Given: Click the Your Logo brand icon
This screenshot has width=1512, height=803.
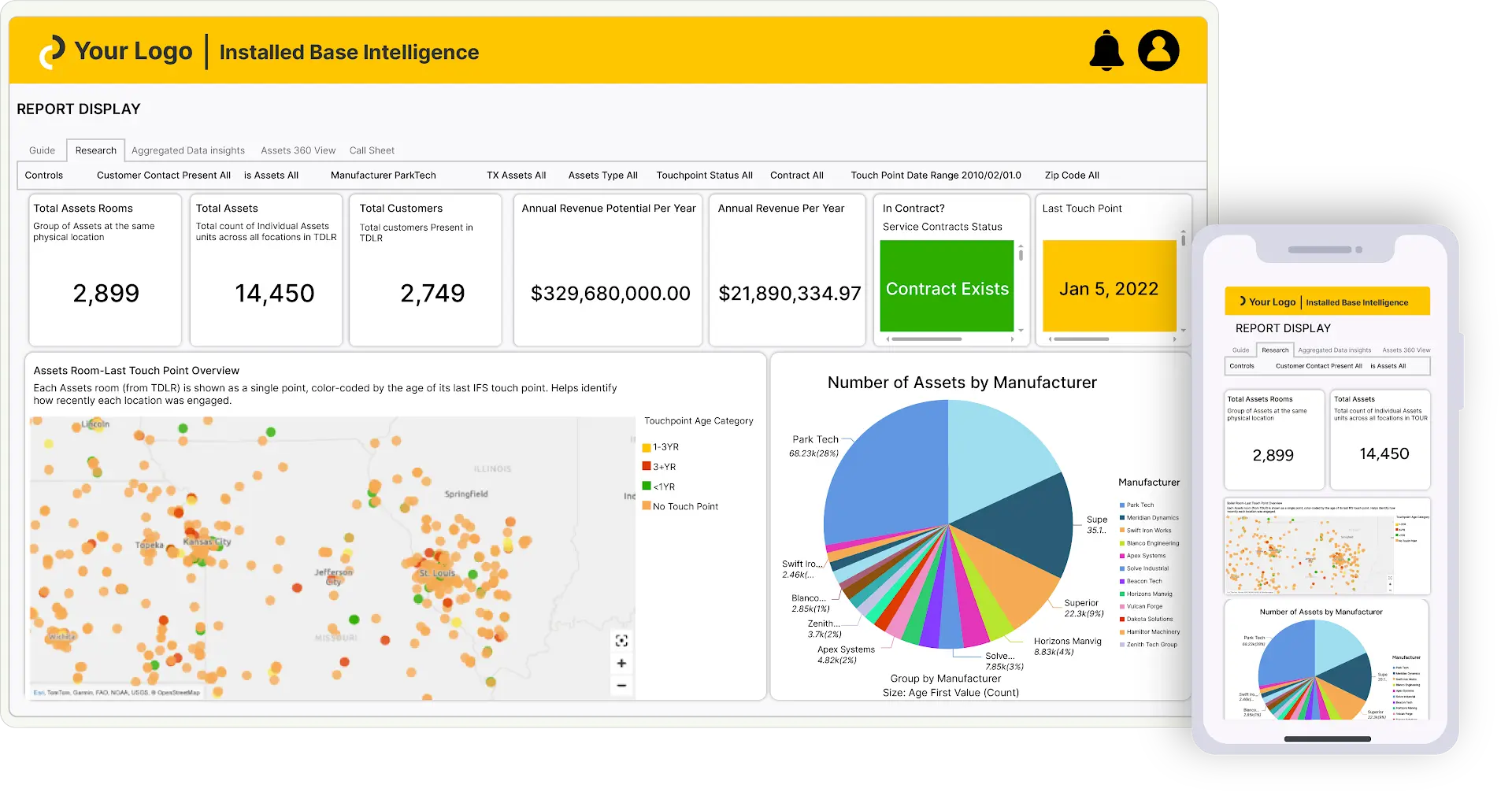Looking at the screenshot, I should tap(50, 50).
